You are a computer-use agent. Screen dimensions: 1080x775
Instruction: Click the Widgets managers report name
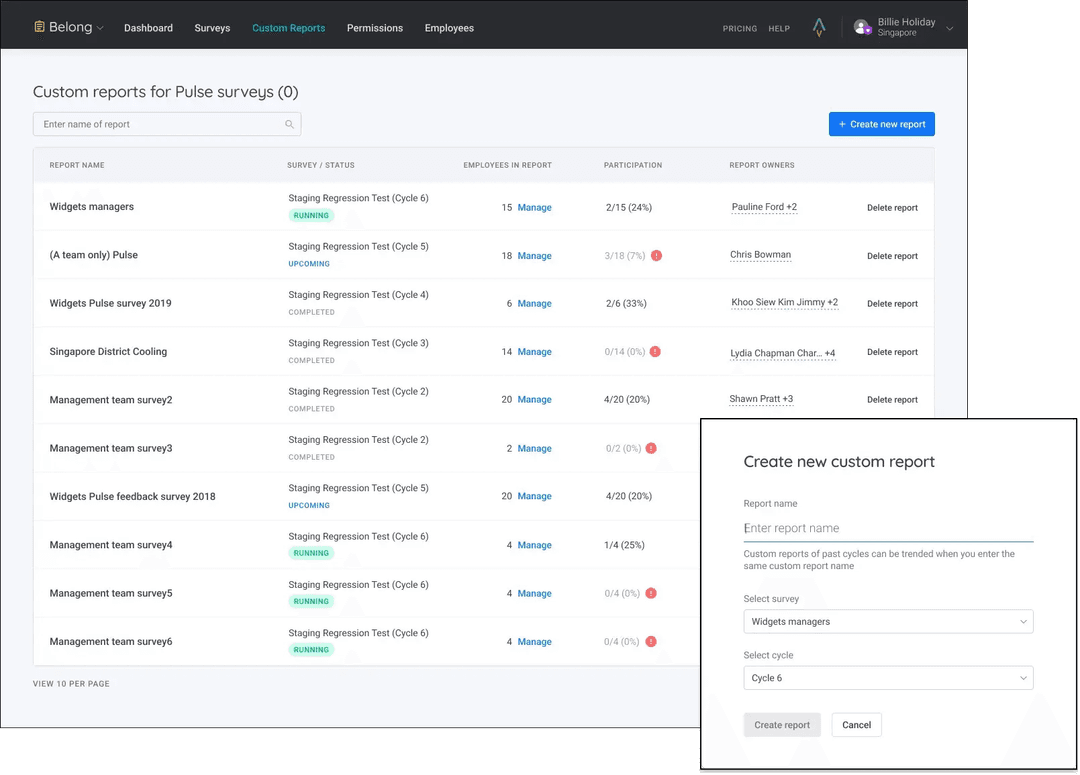(92, 207)
